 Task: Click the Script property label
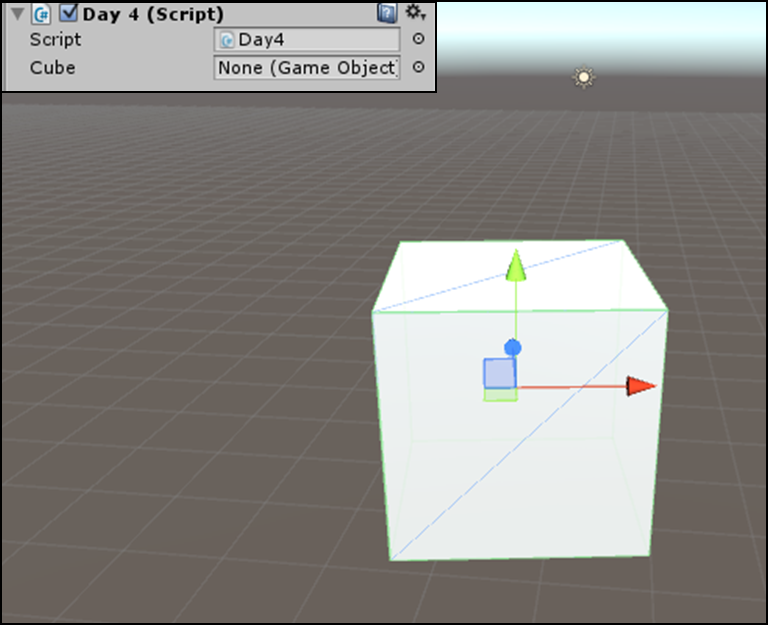(55, 40)
